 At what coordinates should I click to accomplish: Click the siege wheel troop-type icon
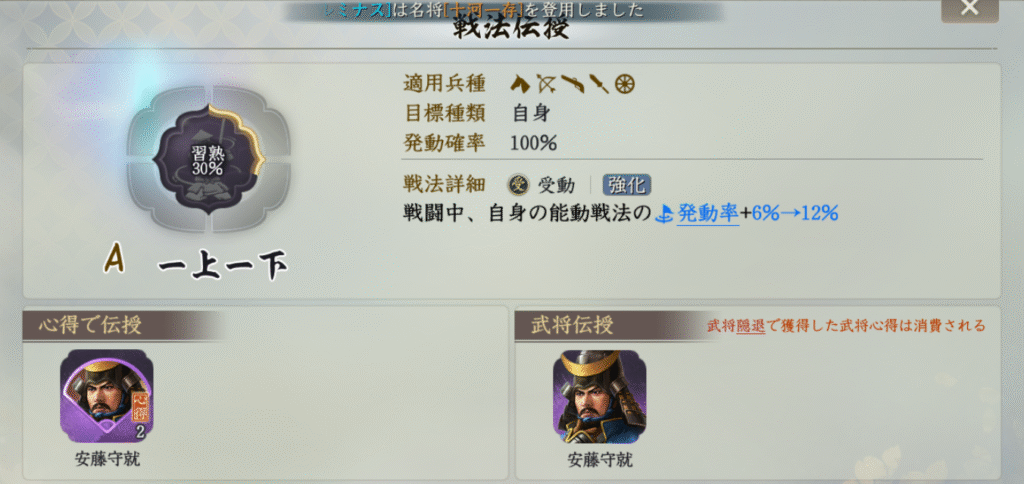click(x=625, y=84)
